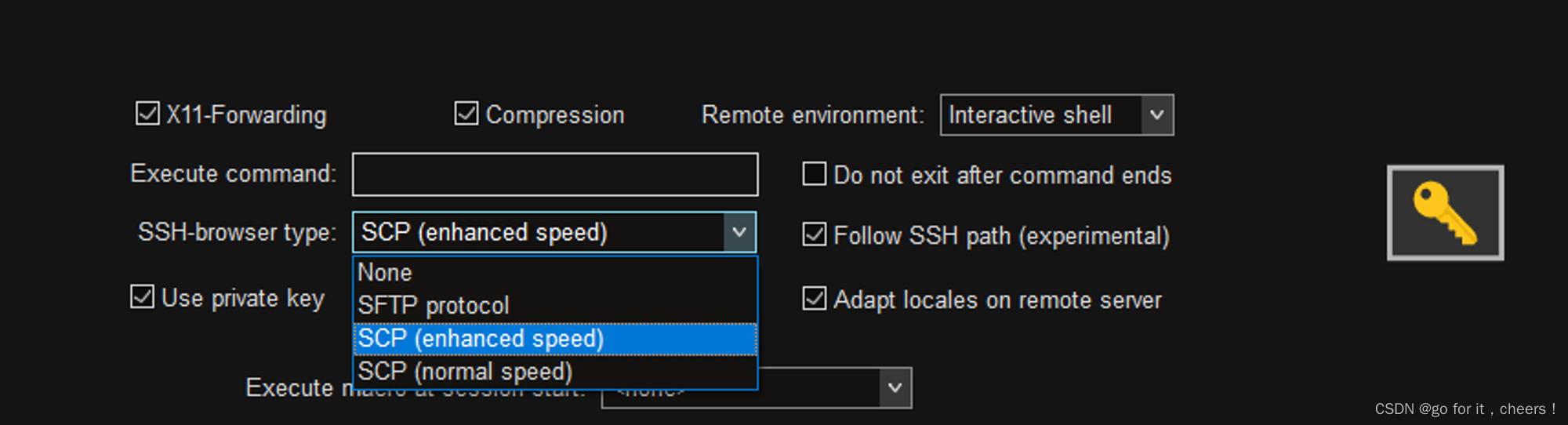Open the Execute macro at session start dropdown
The height and width of the screenshot is (425, 1568).
(x=895, y=388)
